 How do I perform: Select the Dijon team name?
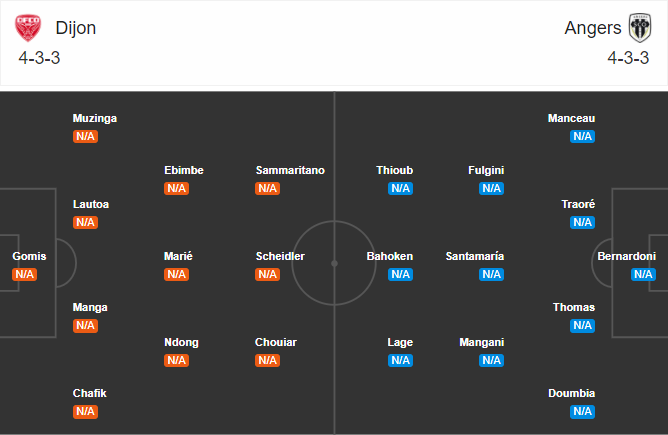pyautogui.click(x=76, y=28)
